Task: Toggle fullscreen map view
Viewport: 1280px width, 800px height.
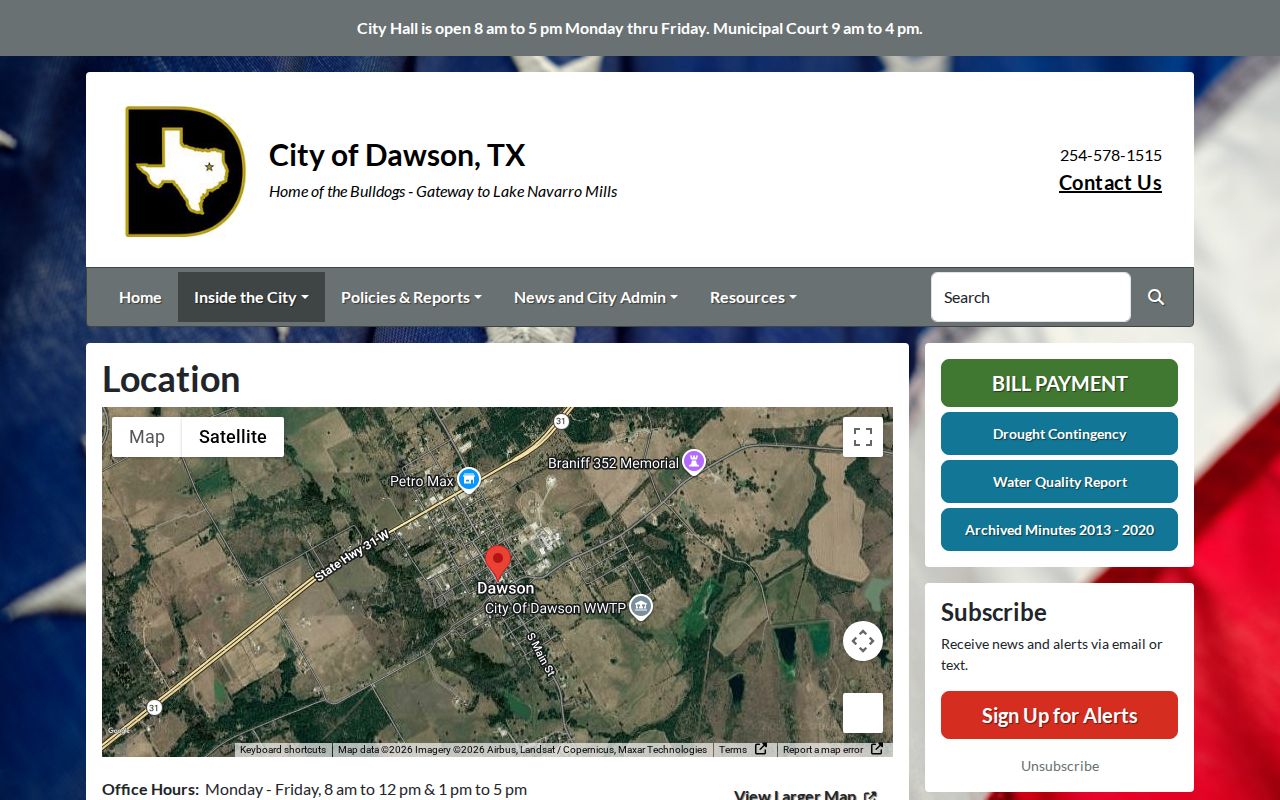Action: [863, 437]
